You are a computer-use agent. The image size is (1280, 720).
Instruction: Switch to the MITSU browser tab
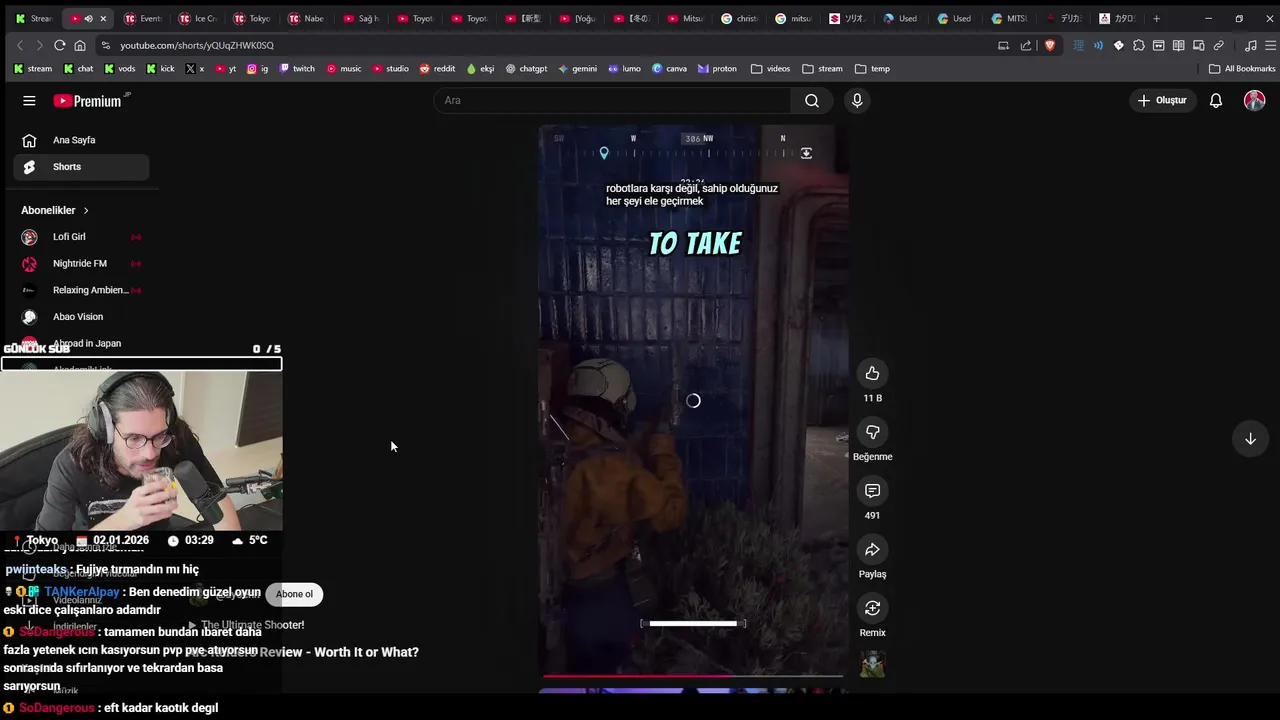[x=1010, y=18]
